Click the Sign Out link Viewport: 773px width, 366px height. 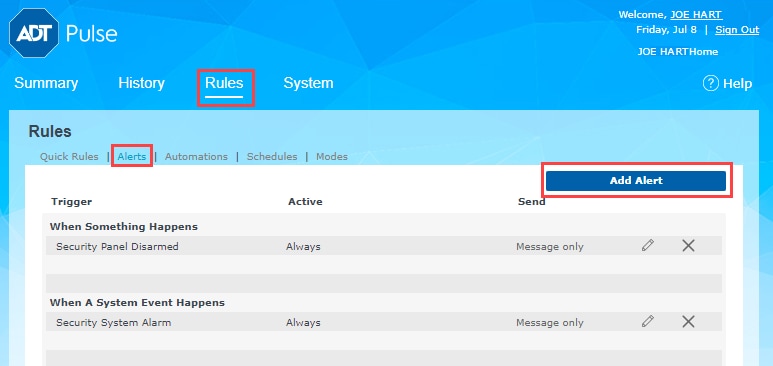737,30
